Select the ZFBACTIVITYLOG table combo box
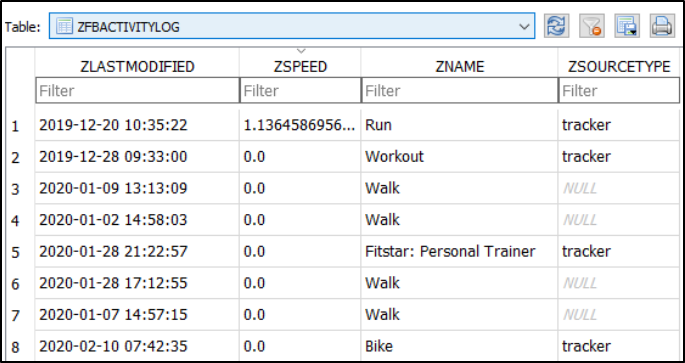Screen dimensions: 685x363 (292, 26)
